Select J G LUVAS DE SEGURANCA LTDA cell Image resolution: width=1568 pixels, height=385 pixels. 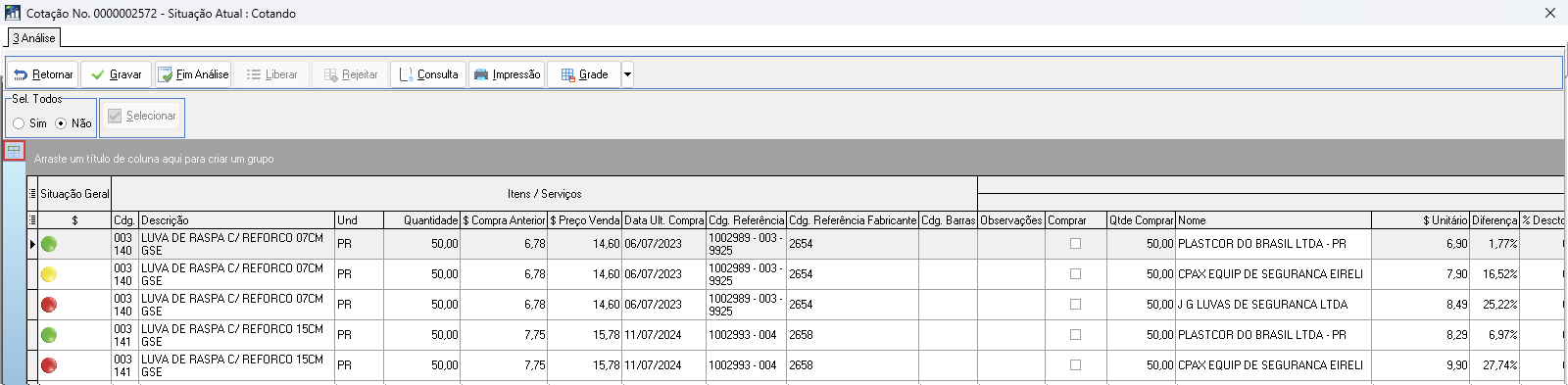tap(1273, 305)
